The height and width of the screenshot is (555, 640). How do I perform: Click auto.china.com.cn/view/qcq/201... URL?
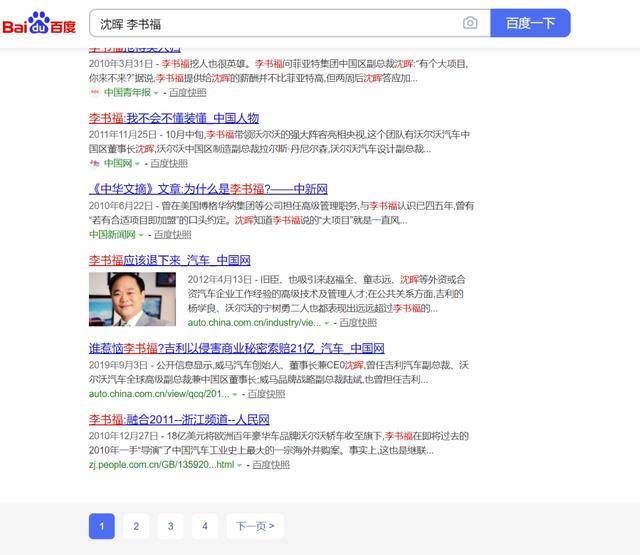[159, 394]
